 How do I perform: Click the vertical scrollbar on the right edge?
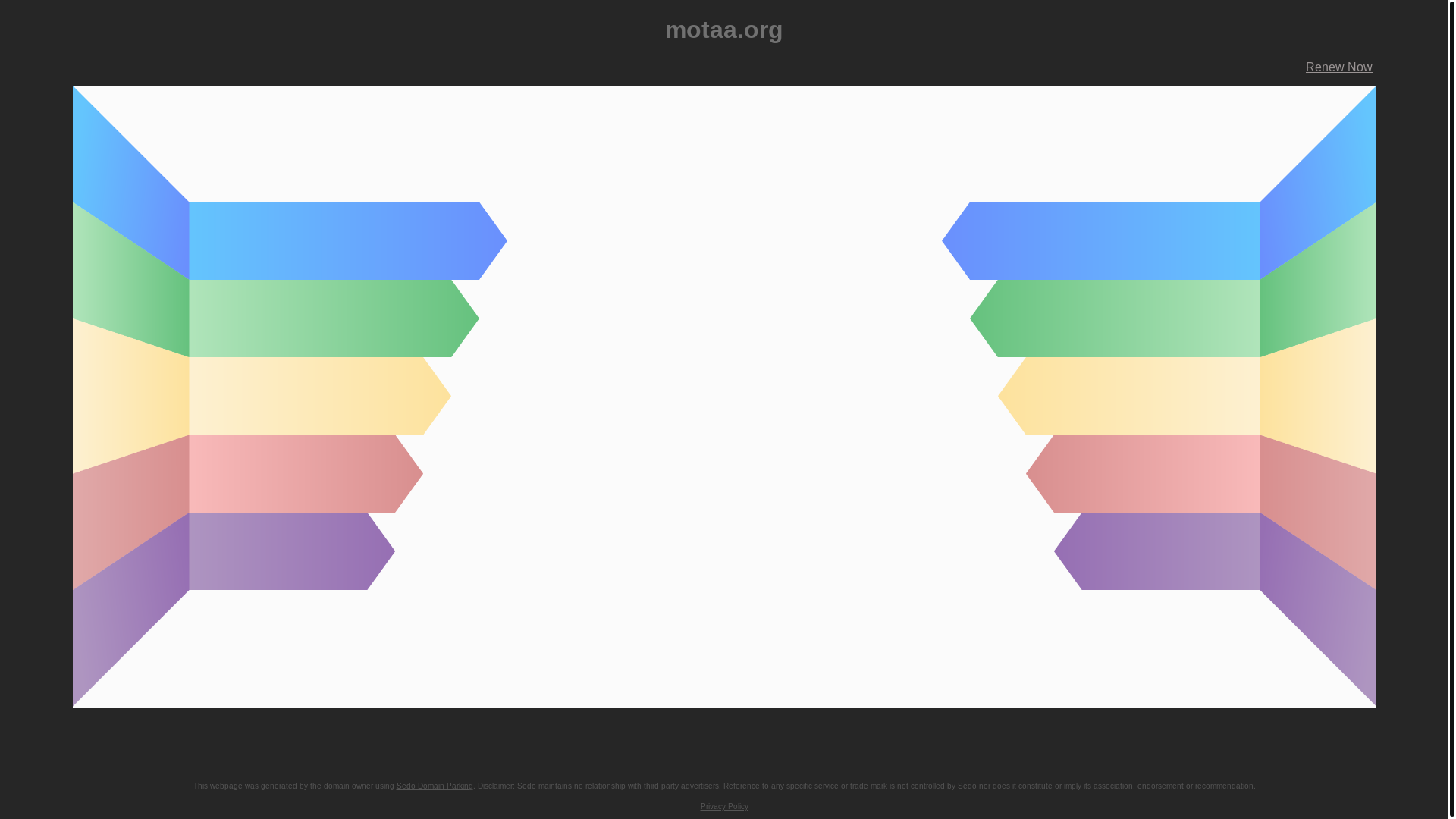tap(1451, 409)
